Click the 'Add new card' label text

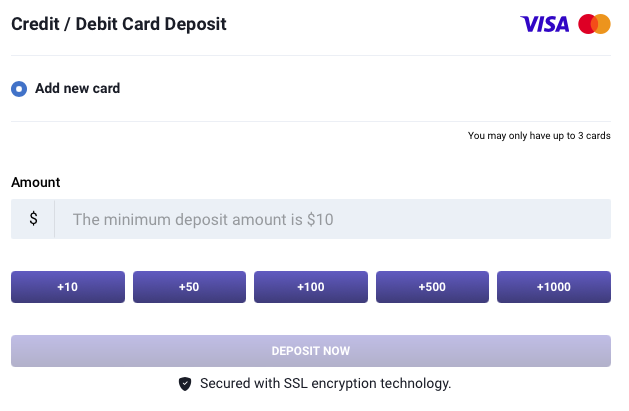pos(77,88)
